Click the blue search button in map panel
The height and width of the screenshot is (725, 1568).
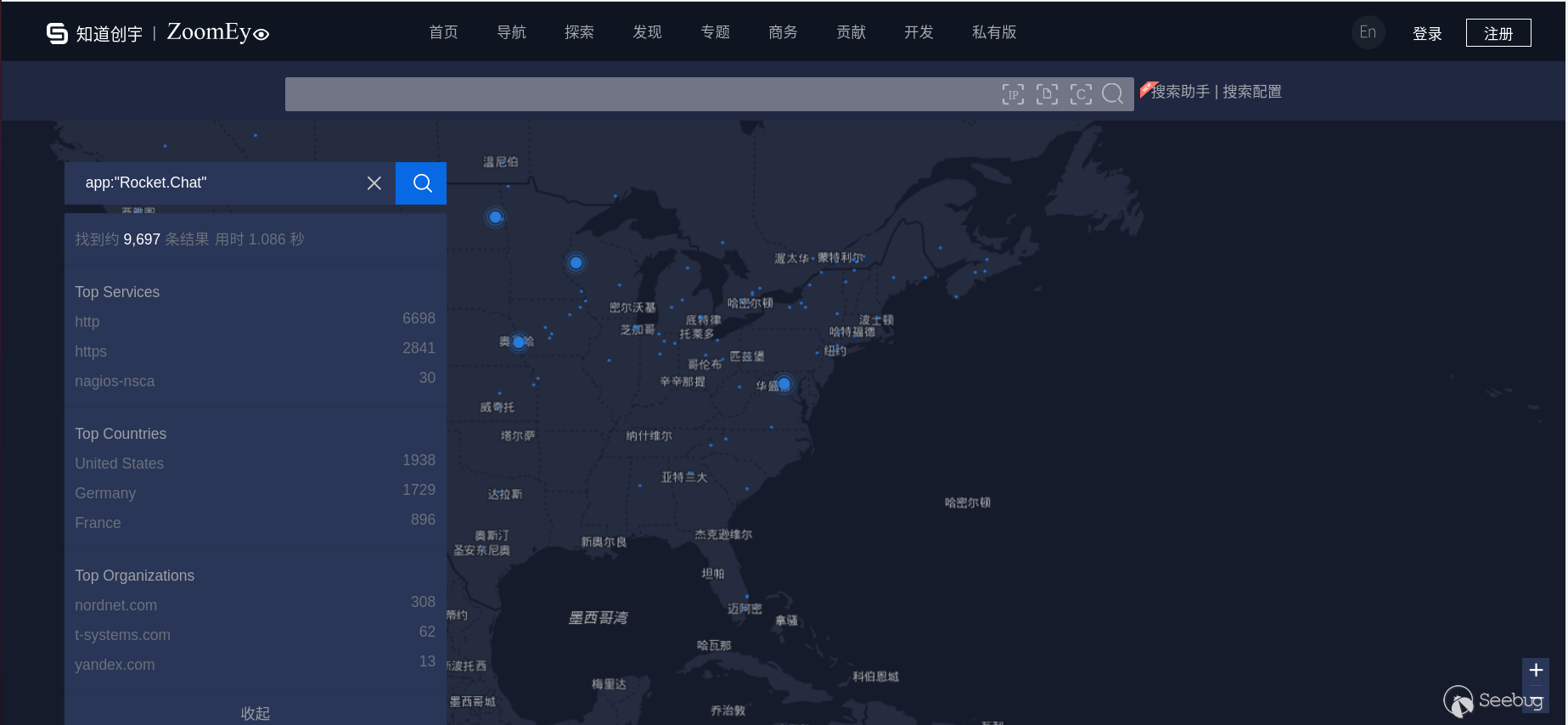[421, 183]
